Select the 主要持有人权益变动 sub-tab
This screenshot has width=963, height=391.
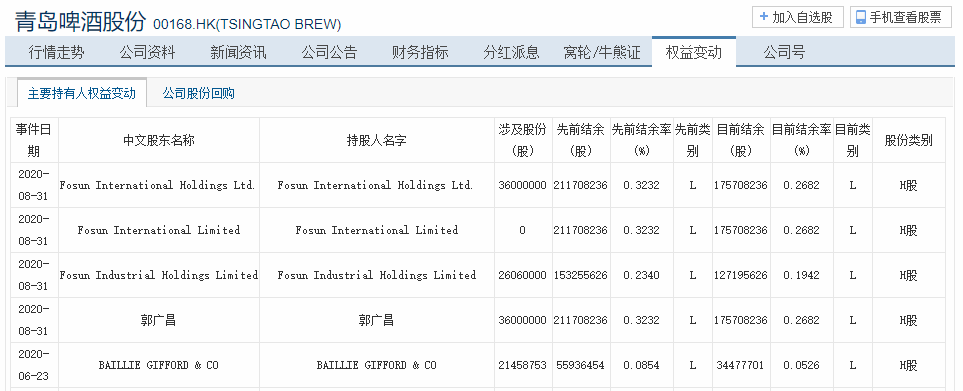click(82, 94)
